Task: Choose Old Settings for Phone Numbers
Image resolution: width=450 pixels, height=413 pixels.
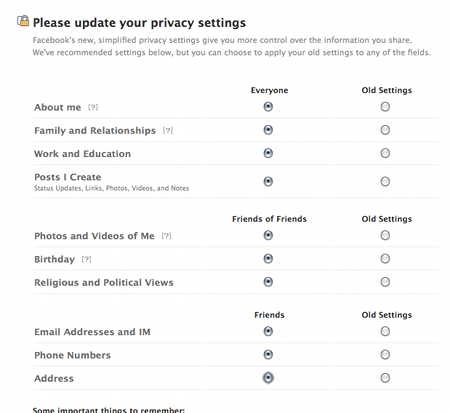Action: [385, 355]
